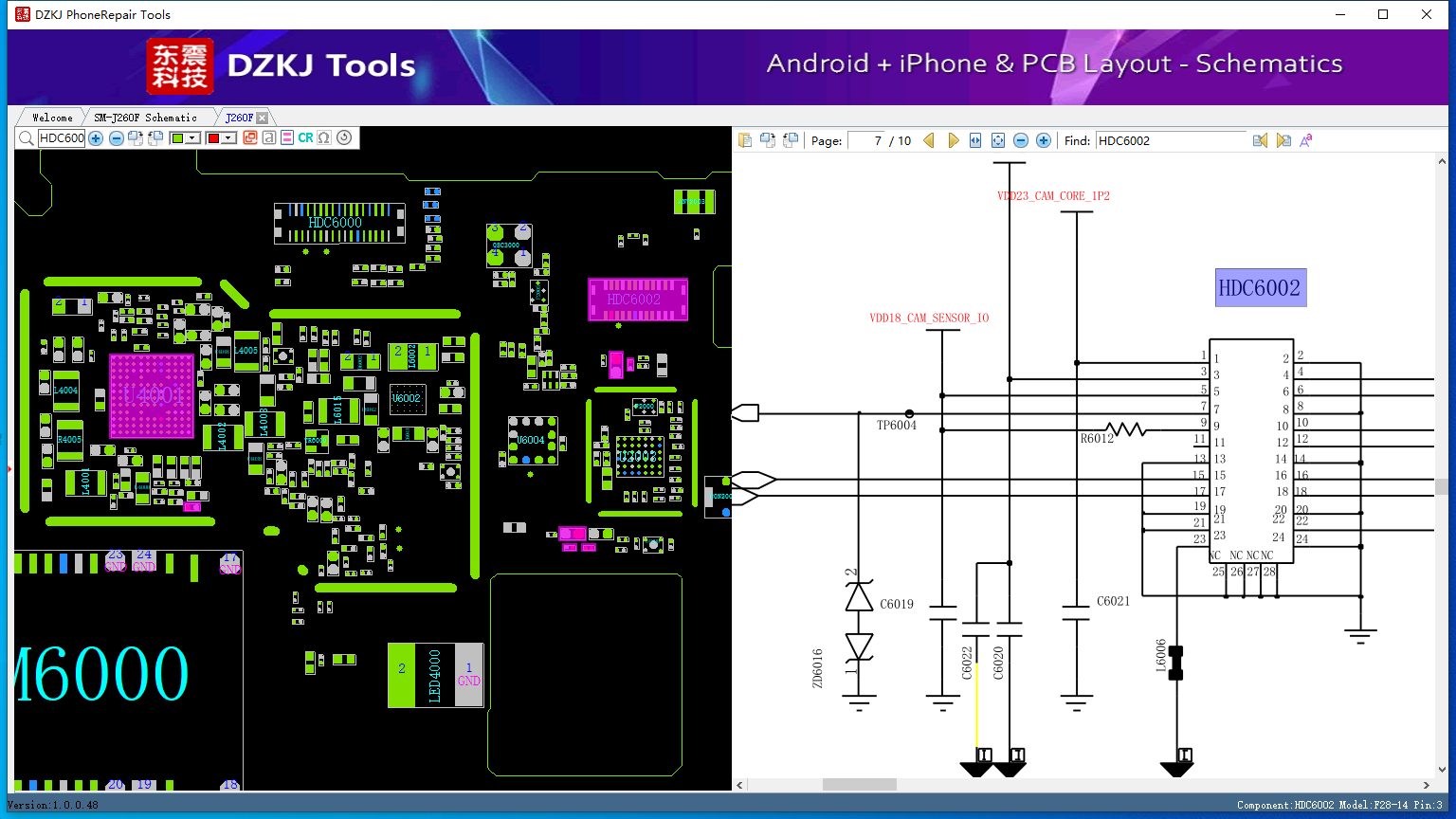1456x819 pixels.
Task: Fit whole schematic page in view
Action: click(x=998, y=140)
